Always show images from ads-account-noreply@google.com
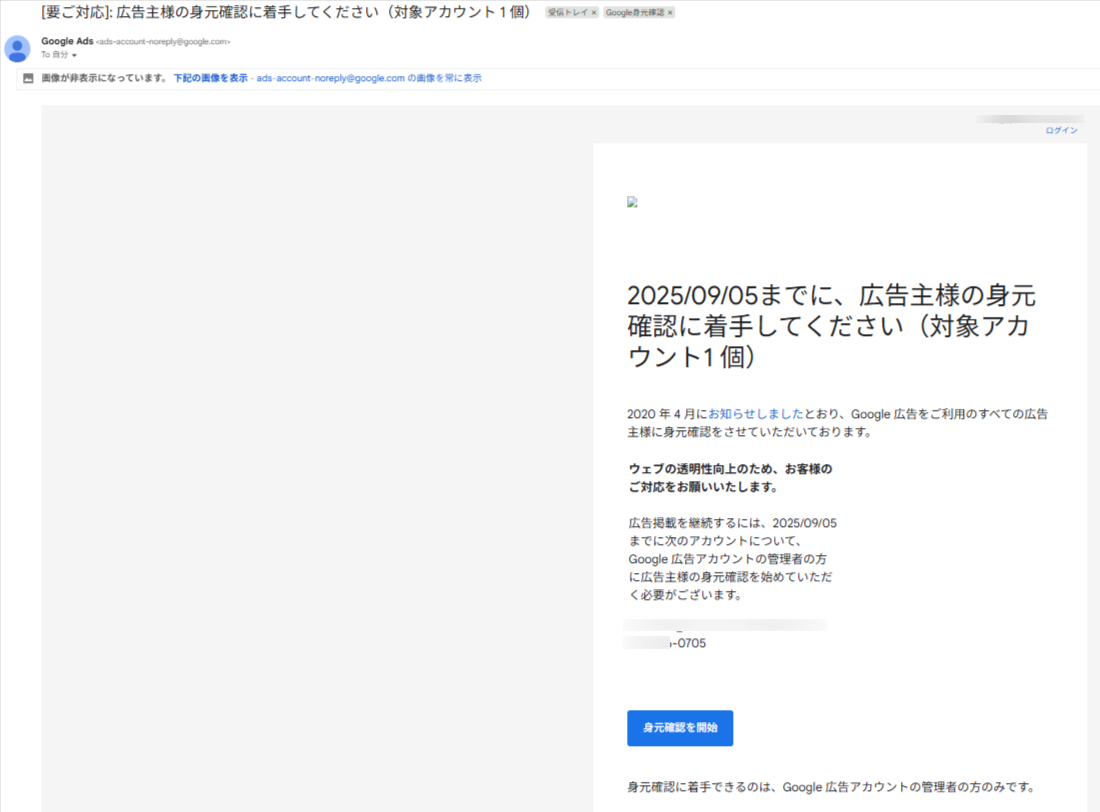This screenshot has width=1100, height=812. pyautogui.click(x=369, y=78)
